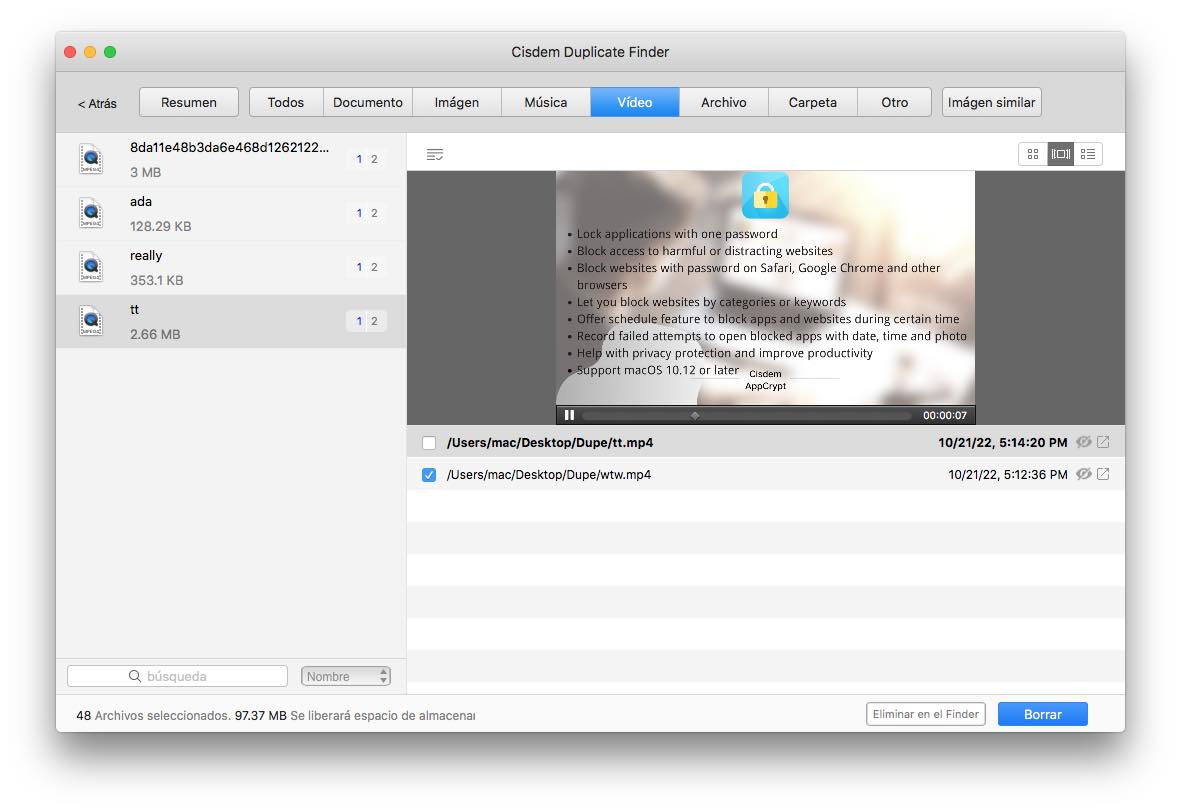Open wtw.mp4 in Finder via arrow icon
The width and height of the screenshot is (1181, 812).
tap(1103, 474)
